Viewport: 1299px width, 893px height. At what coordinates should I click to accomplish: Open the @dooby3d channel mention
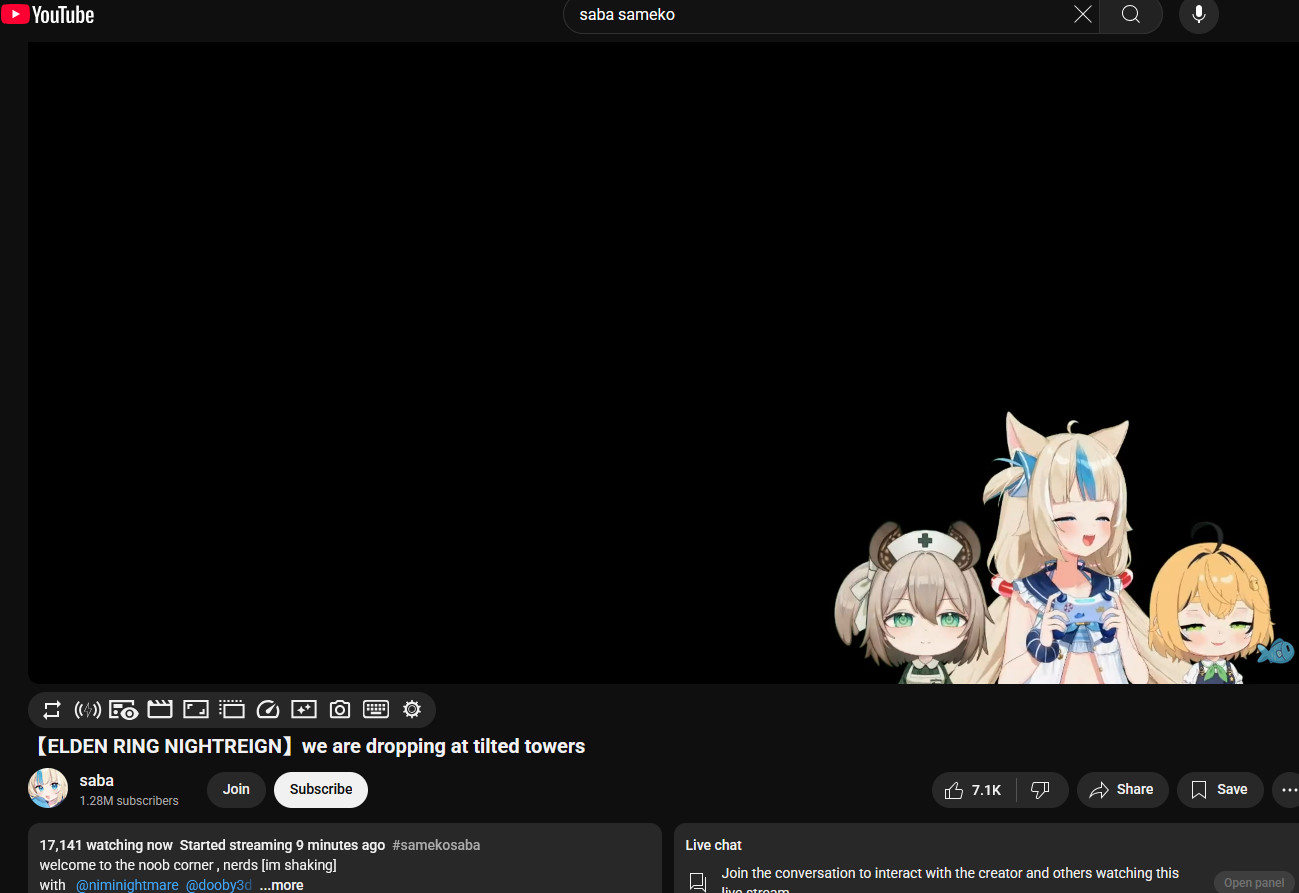(219, 885)
